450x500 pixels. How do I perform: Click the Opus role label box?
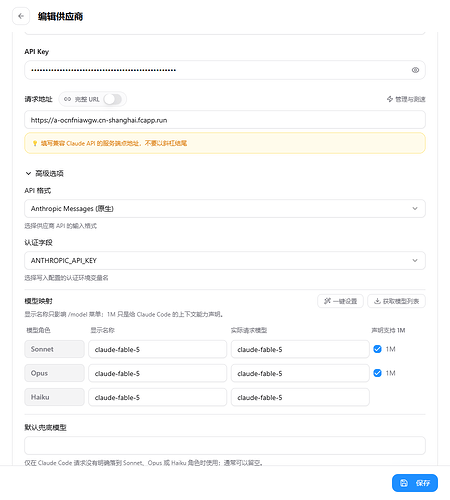tap(54, 373)
